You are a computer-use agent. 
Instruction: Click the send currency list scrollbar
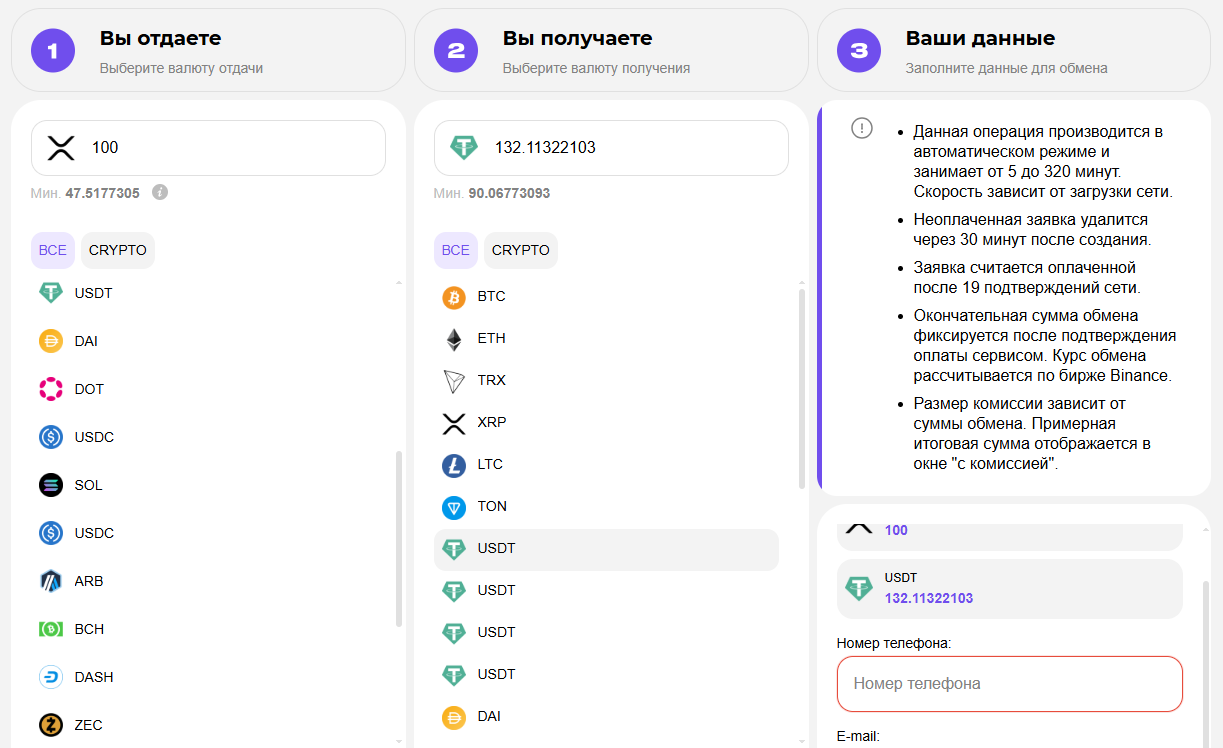[x=399, y=538]
